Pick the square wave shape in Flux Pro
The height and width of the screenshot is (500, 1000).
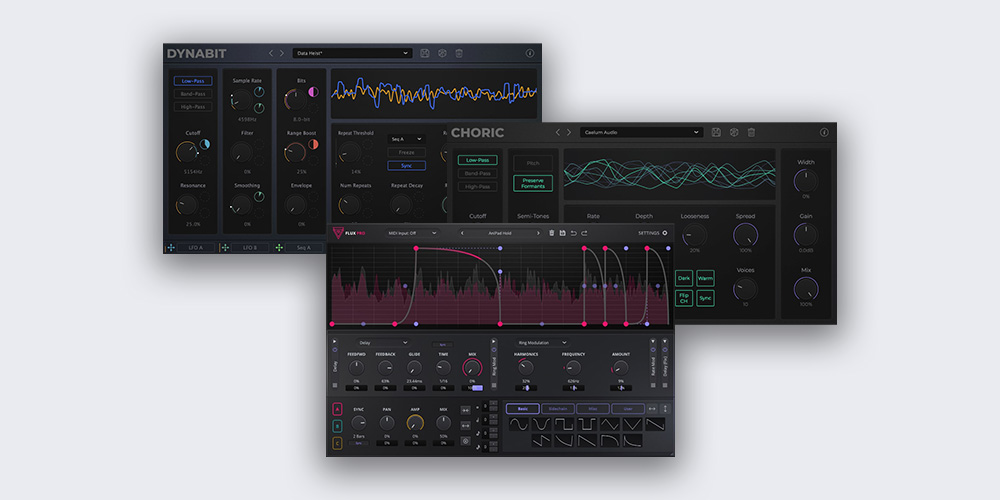tap(564, 424)
